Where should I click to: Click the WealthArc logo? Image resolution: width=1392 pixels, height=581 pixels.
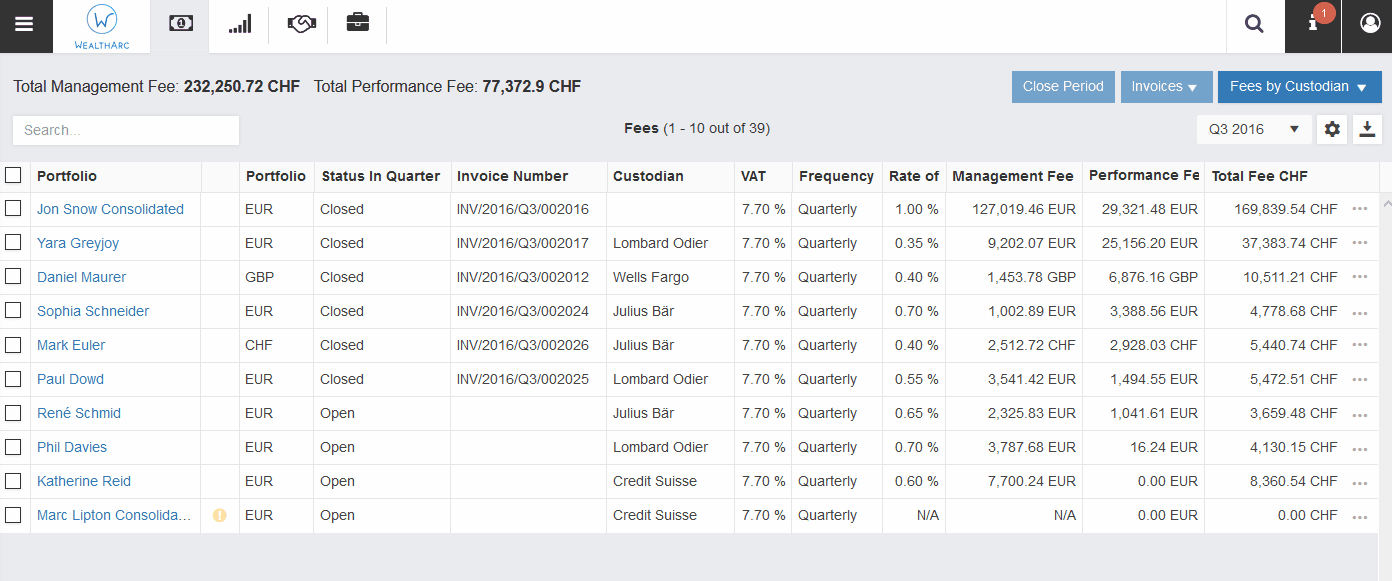point(101,26)
